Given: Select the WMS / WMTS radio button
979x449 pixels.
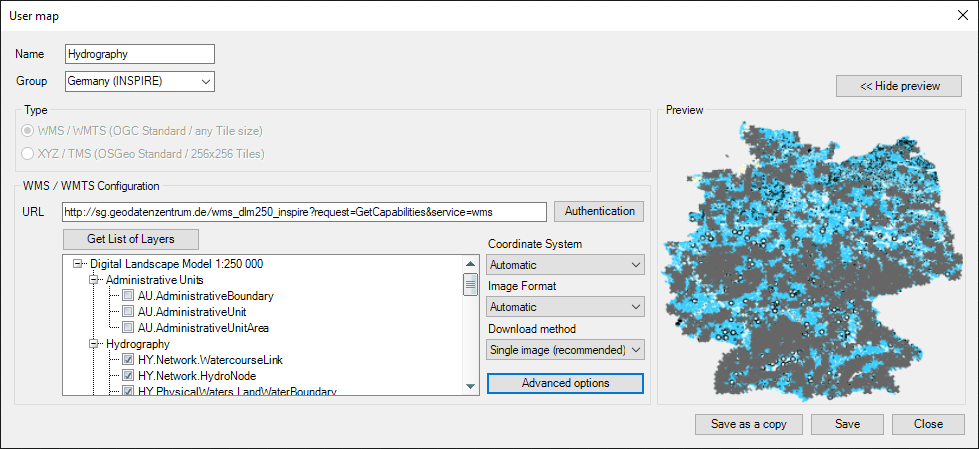Looking at the screenshot, I should [x=28, y=132].
